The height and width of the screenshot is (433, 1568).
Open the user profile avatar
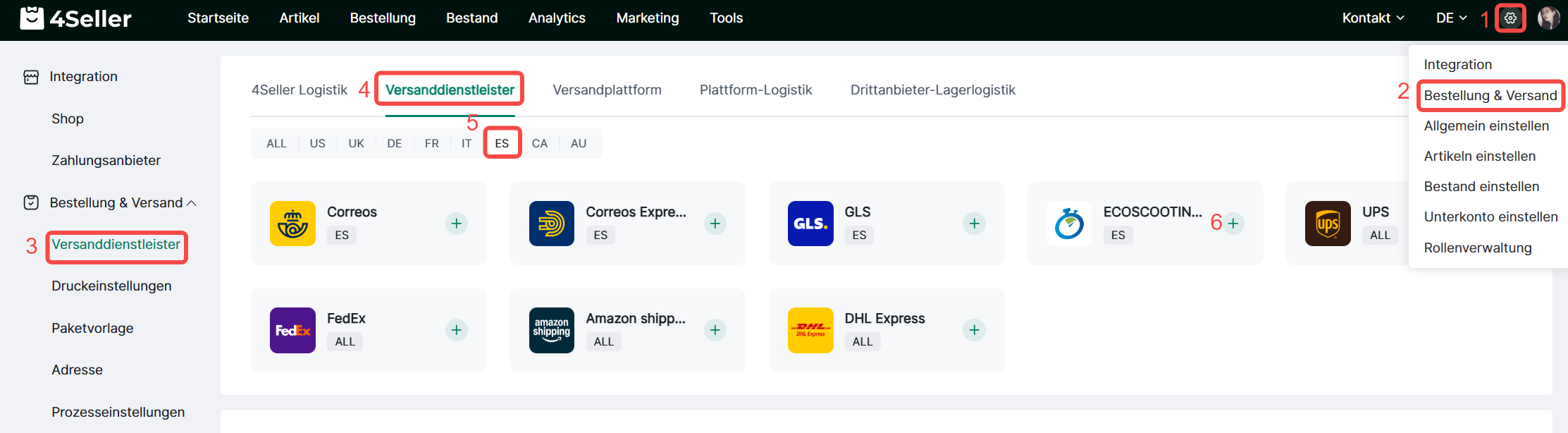coord(1548,18)
